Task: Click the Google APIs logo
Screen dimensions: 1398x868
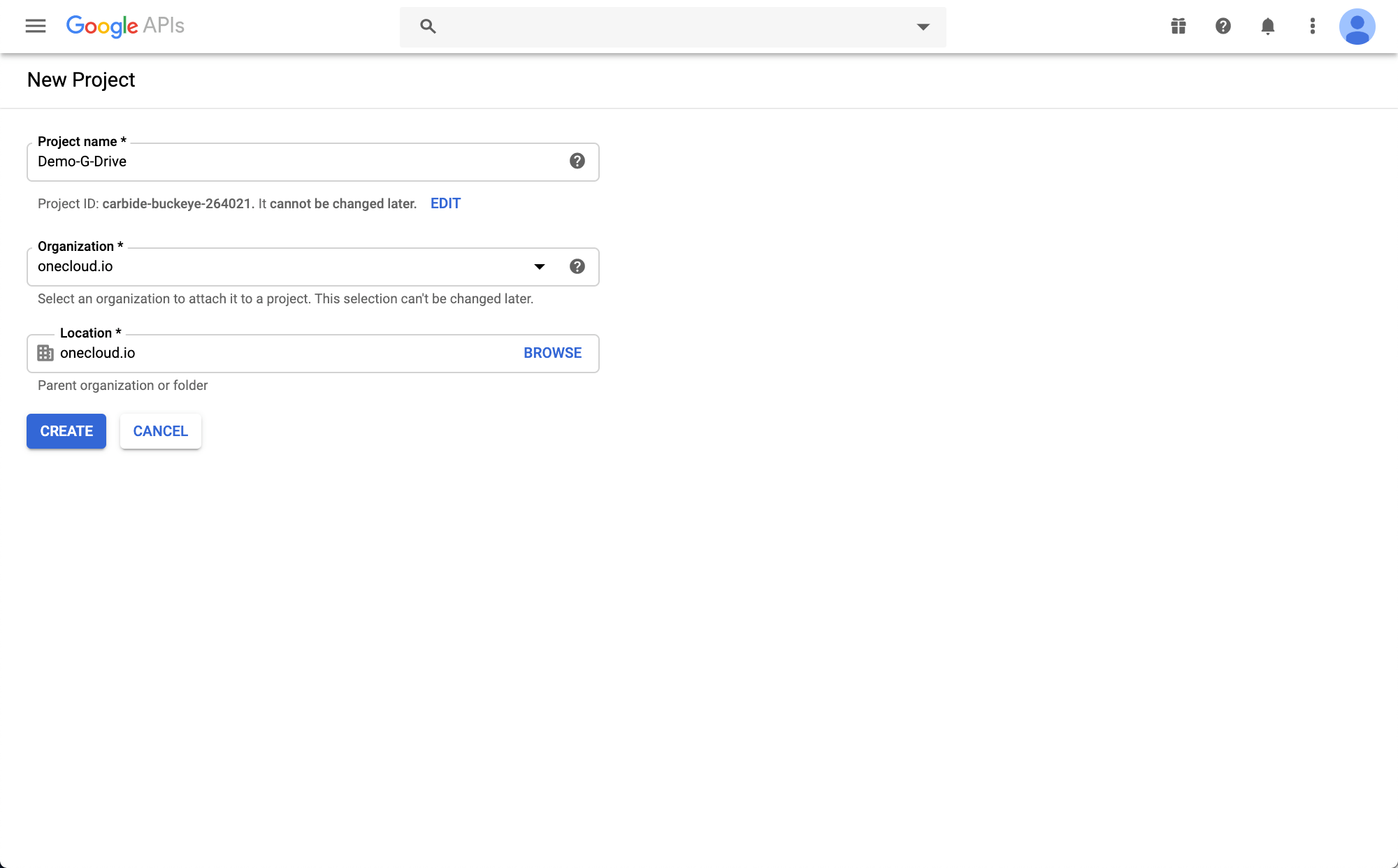Action: pyautogui.click(x=125, y=26)
